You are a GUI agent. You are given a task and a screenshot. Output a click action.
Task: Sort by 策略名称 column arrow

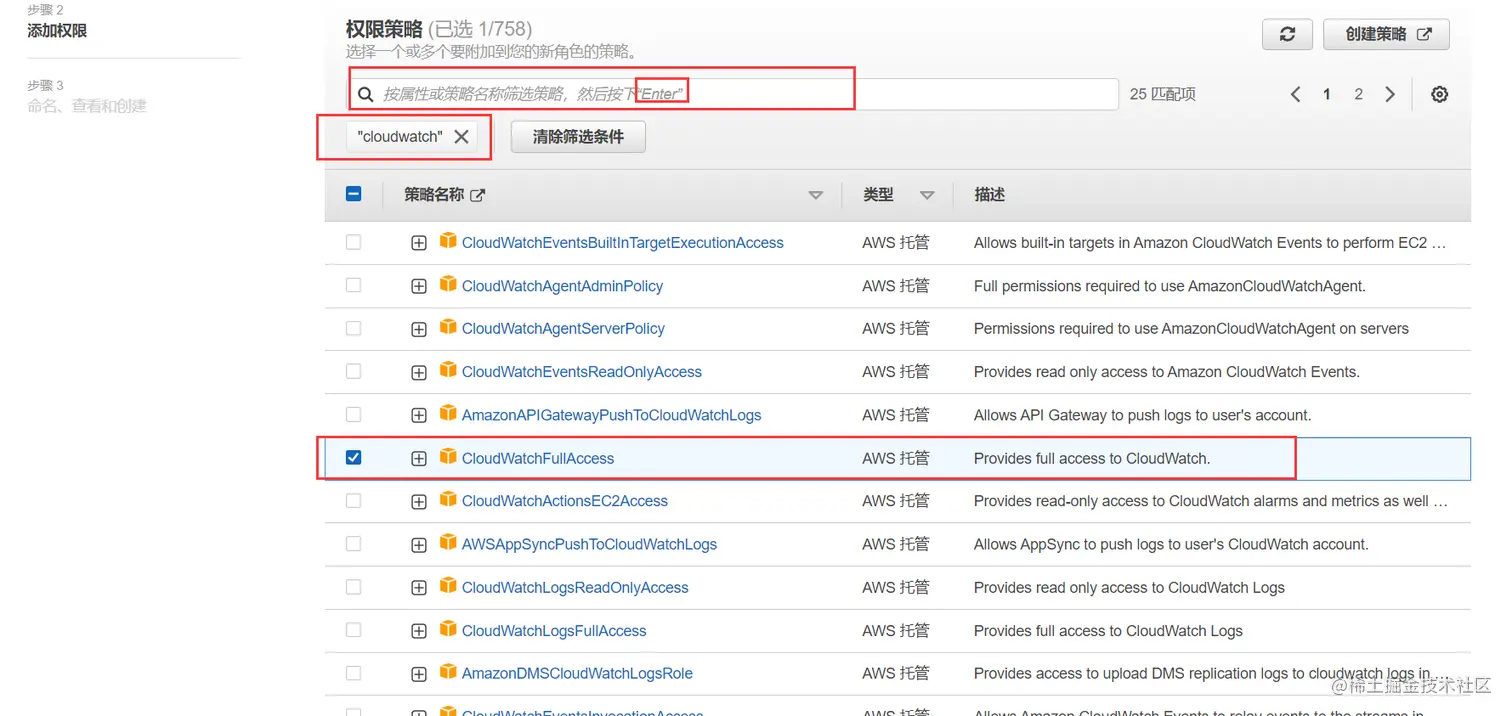[816, 196]
